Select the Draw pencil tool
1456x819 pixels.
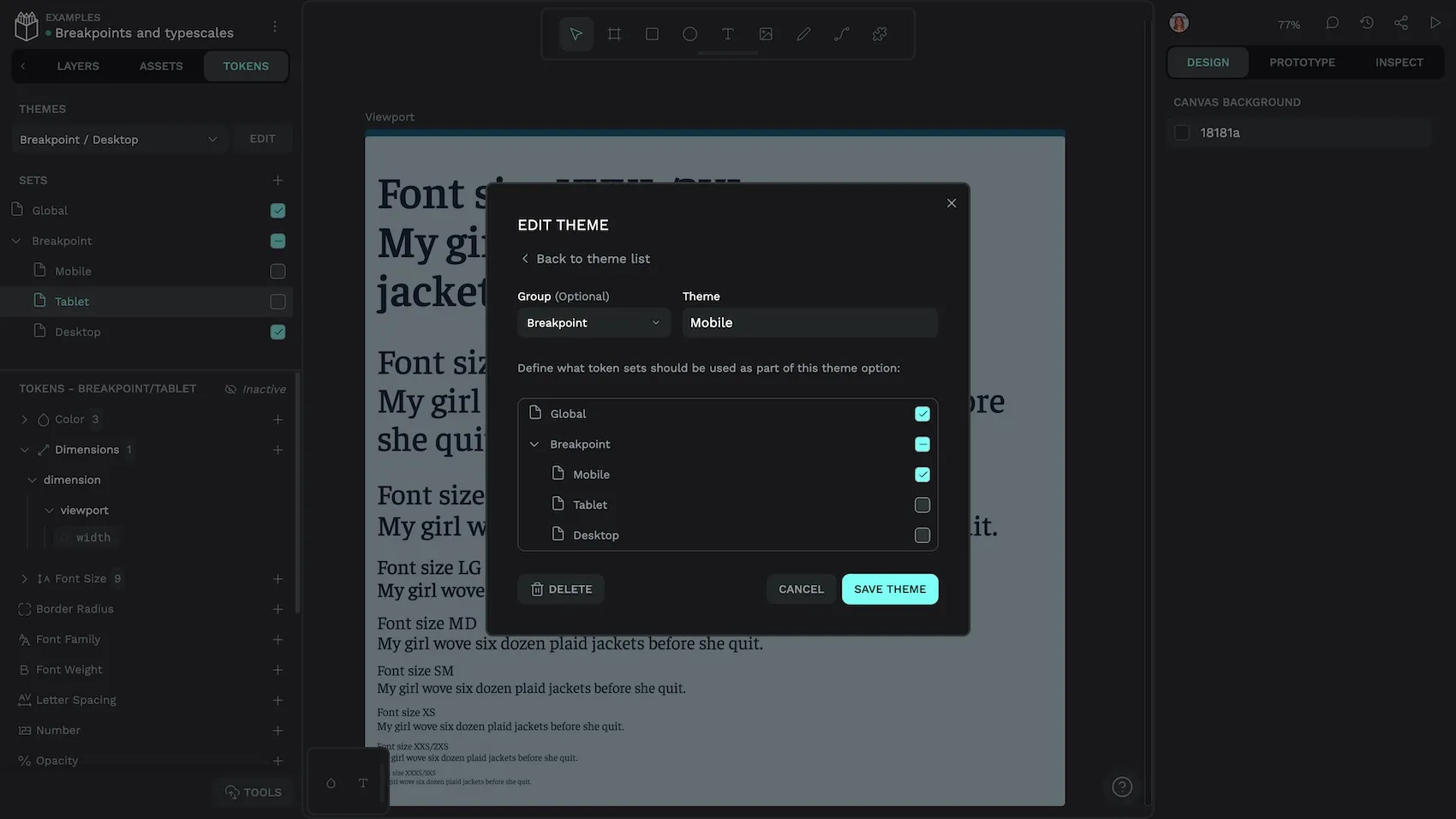[x=803, y=34]
